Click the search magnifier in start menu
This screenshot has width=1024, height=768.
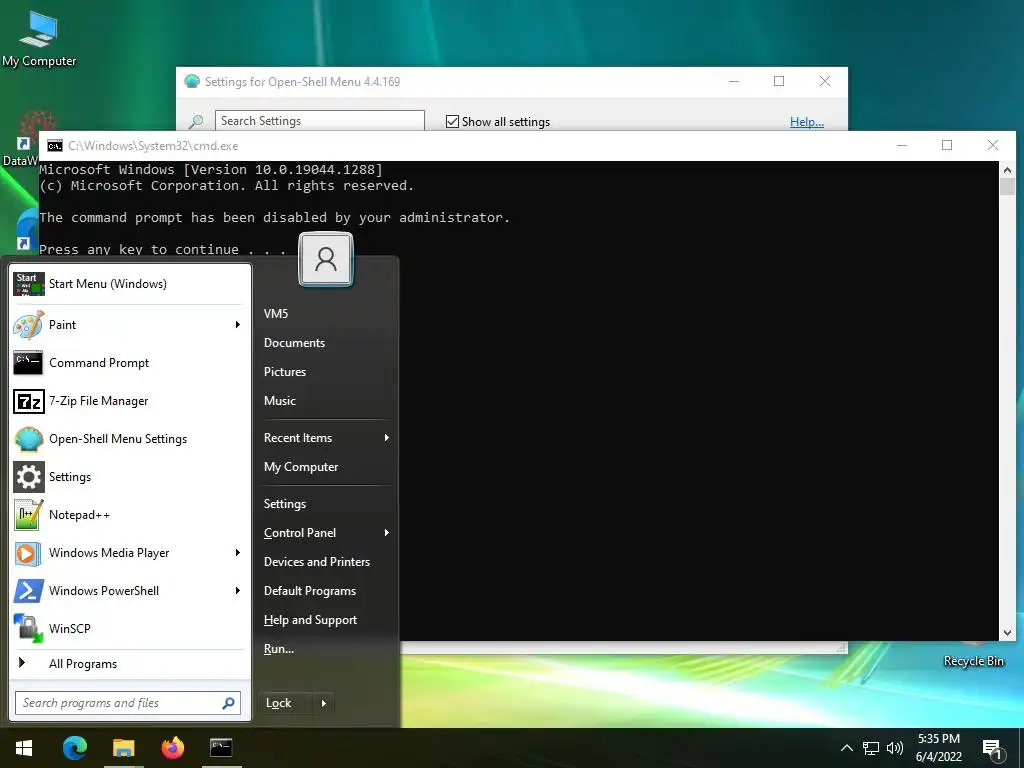[x=228, y=703]
